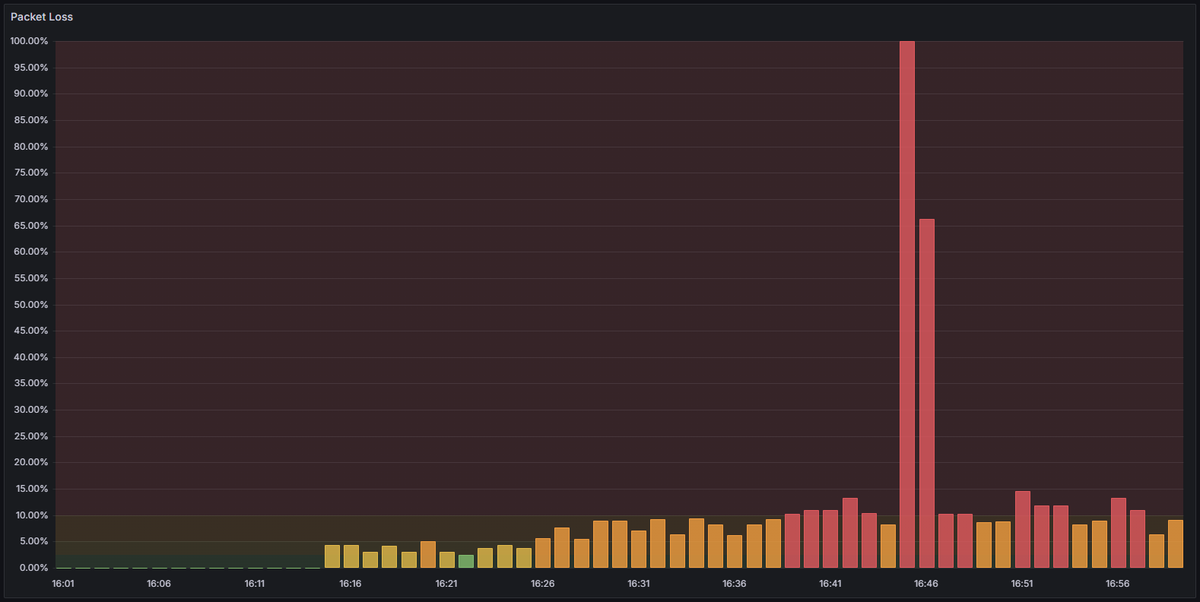Viewport: 1200px width, 602px height.
Task: Click the 20.00% y-axis label
Action: pyautogui.click(x=31, y=462)
